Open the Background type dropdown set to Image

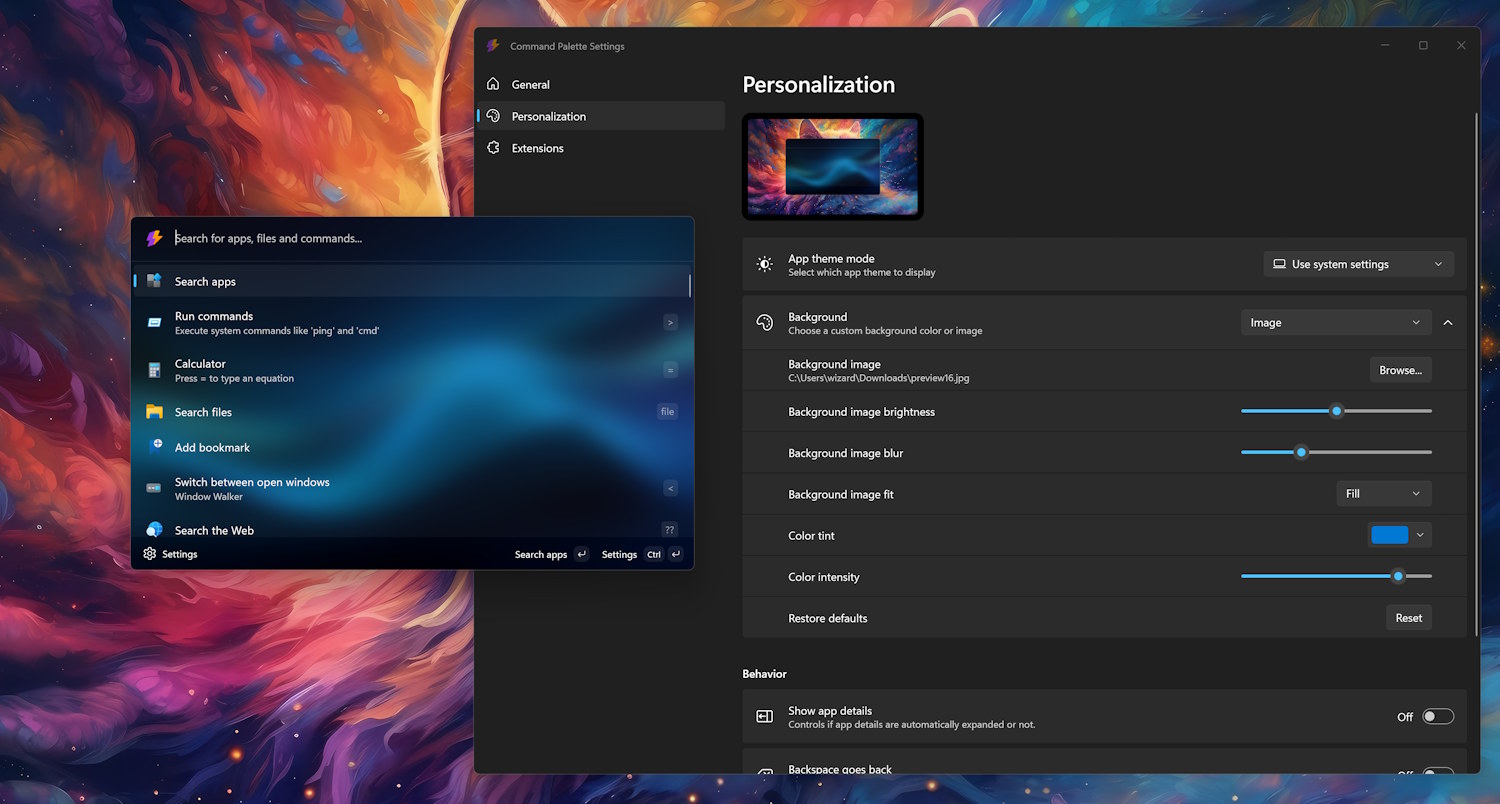tap(1335, 323)
